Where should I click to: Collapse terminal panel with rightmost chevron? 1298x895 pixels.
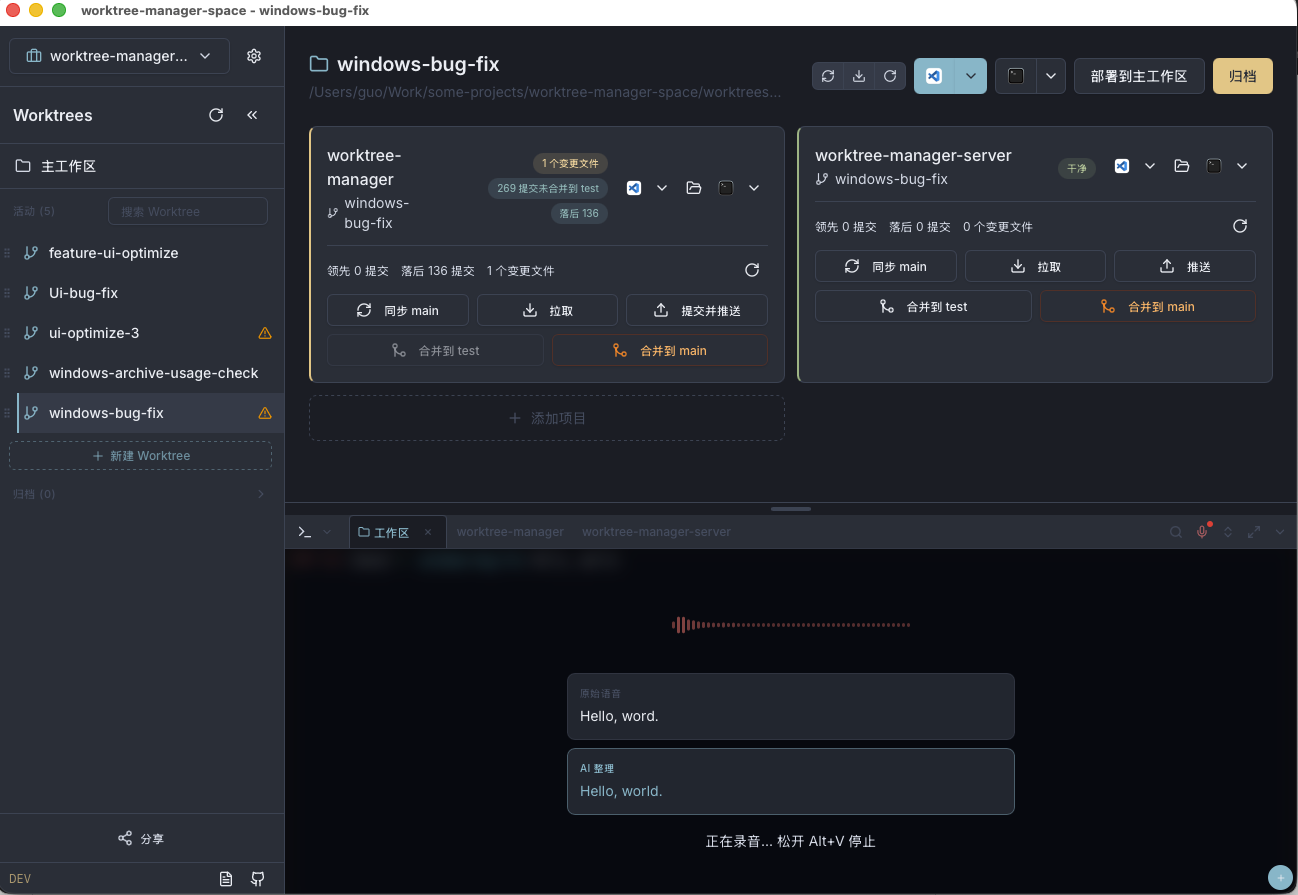1280,532
